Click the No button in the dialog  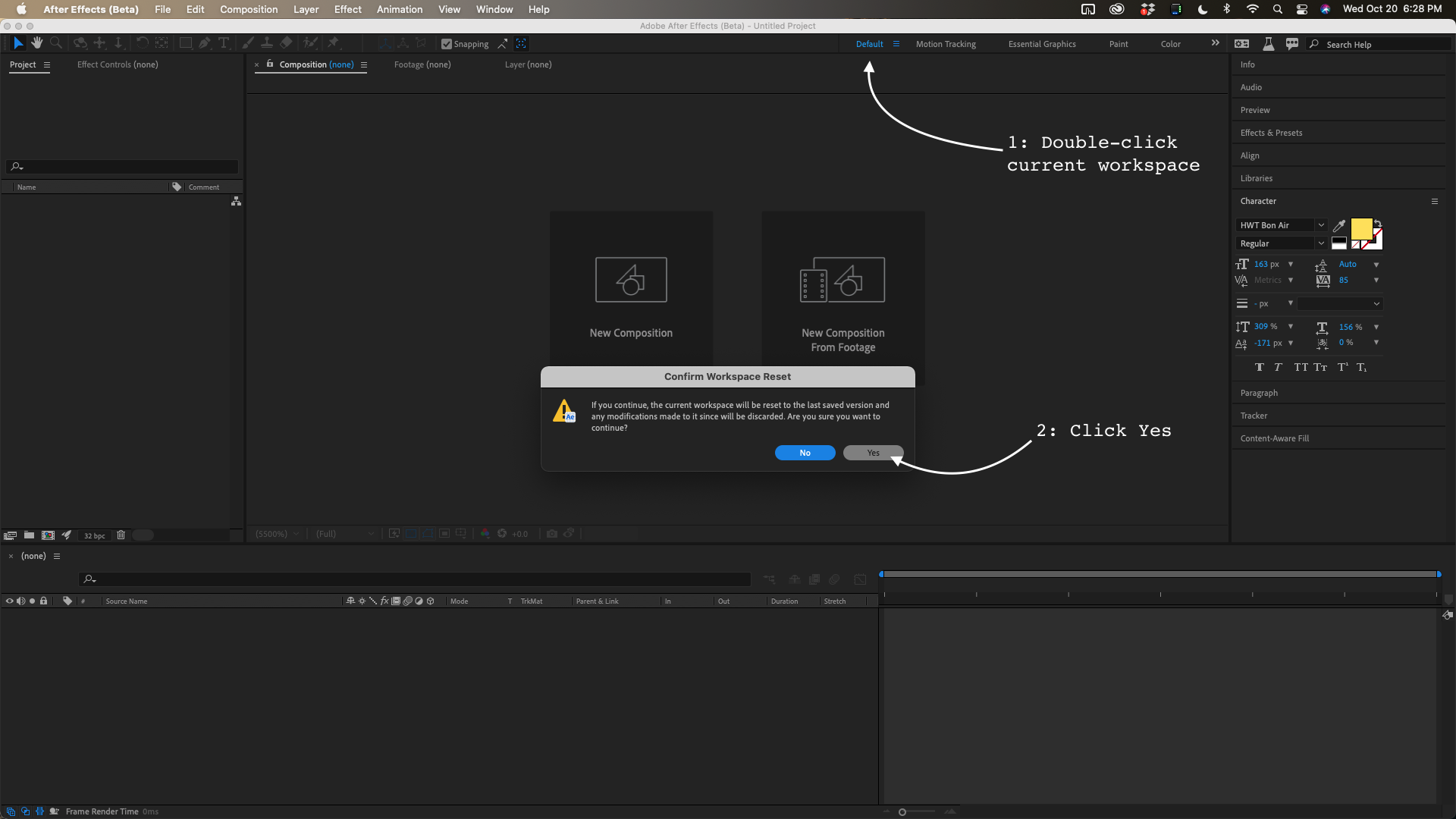click(805, 453)
